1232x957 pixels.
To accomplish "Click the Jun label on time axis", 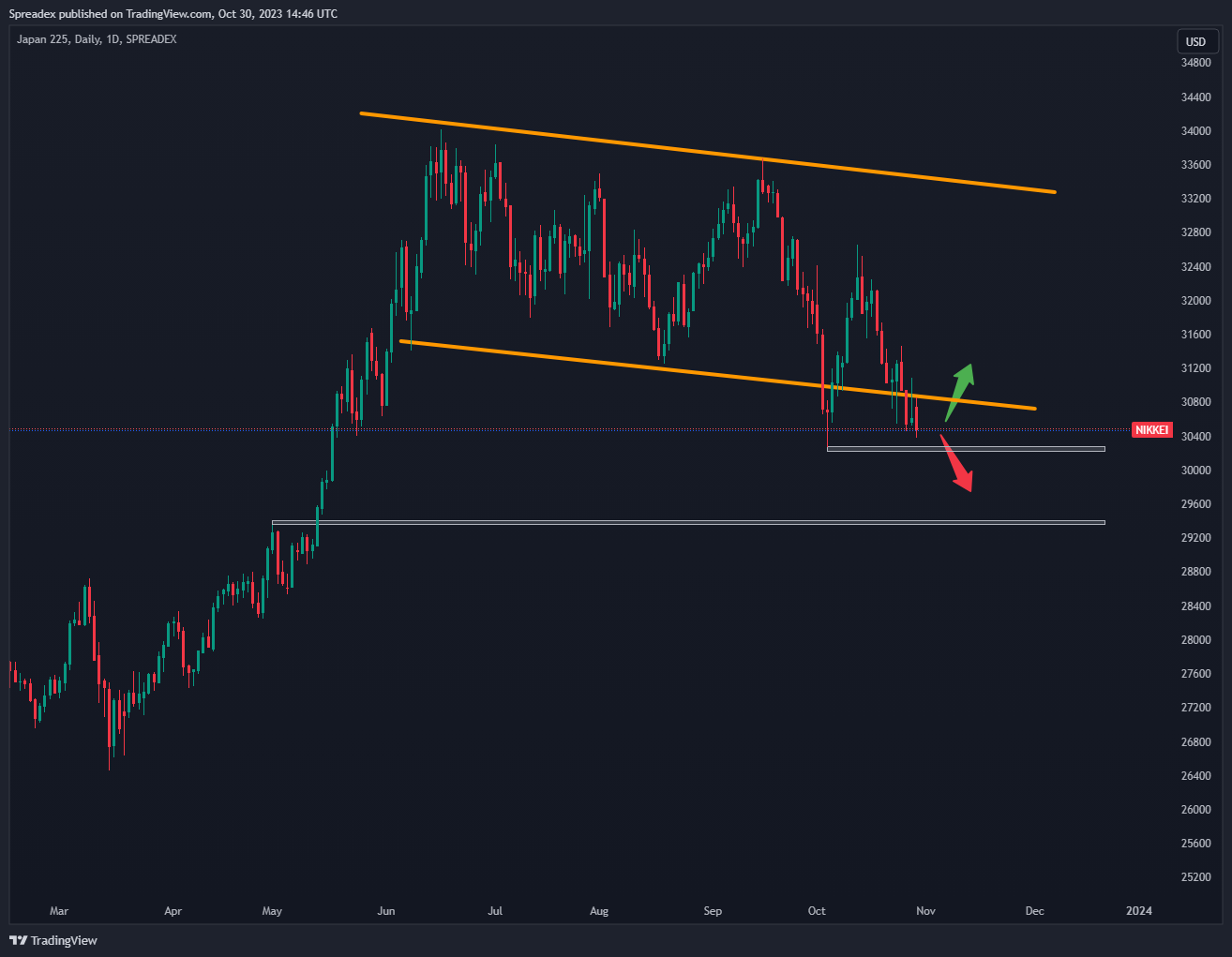I will point(386,911).
